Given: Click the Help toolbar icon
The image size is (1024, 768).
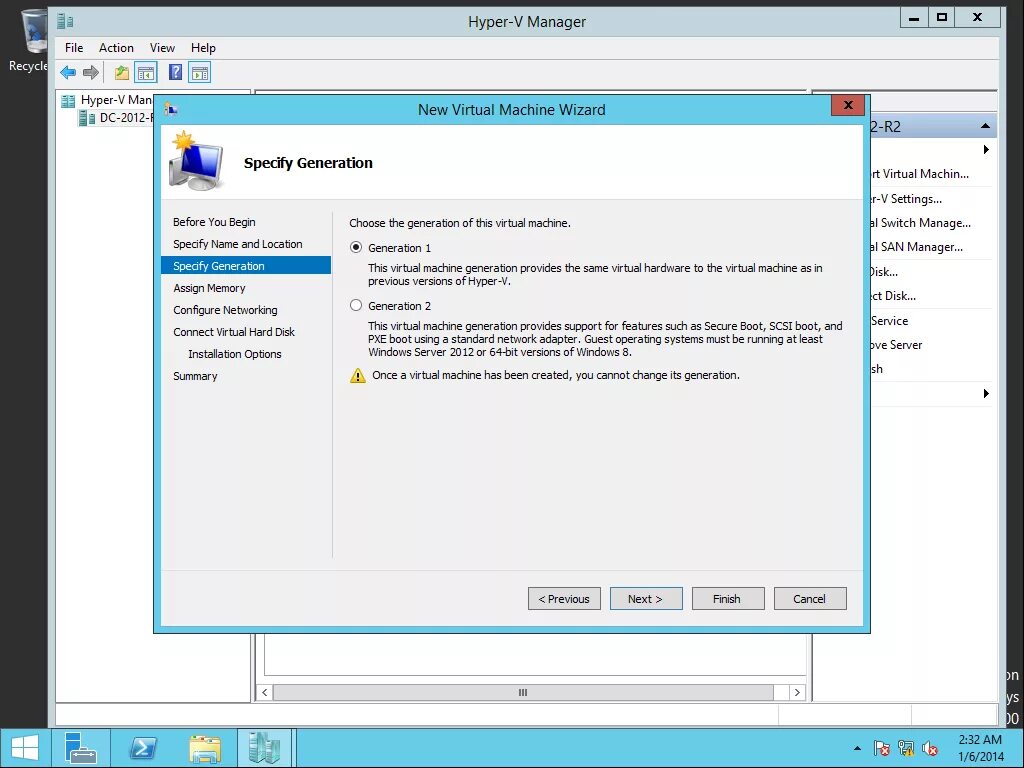Looking at the screenshot, I should point(176,72).
